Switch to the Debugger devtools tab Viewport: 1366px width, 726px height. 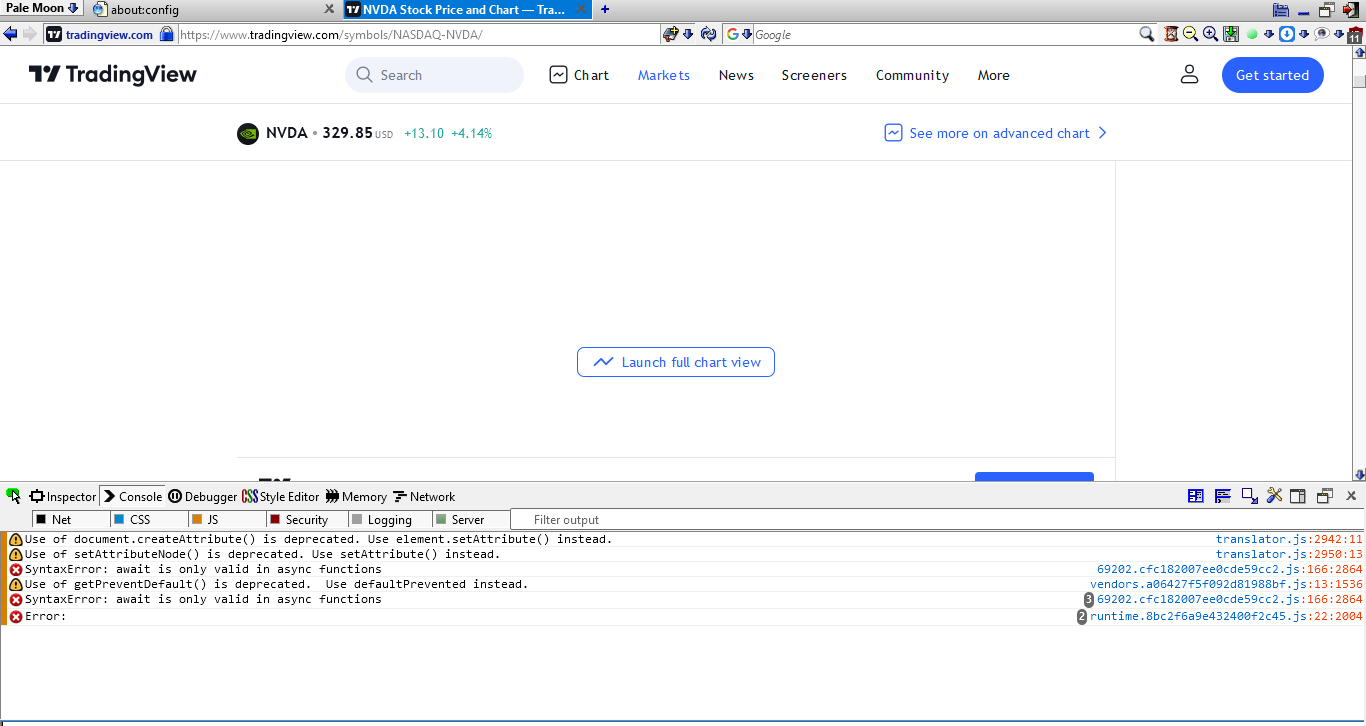[202, 496]
